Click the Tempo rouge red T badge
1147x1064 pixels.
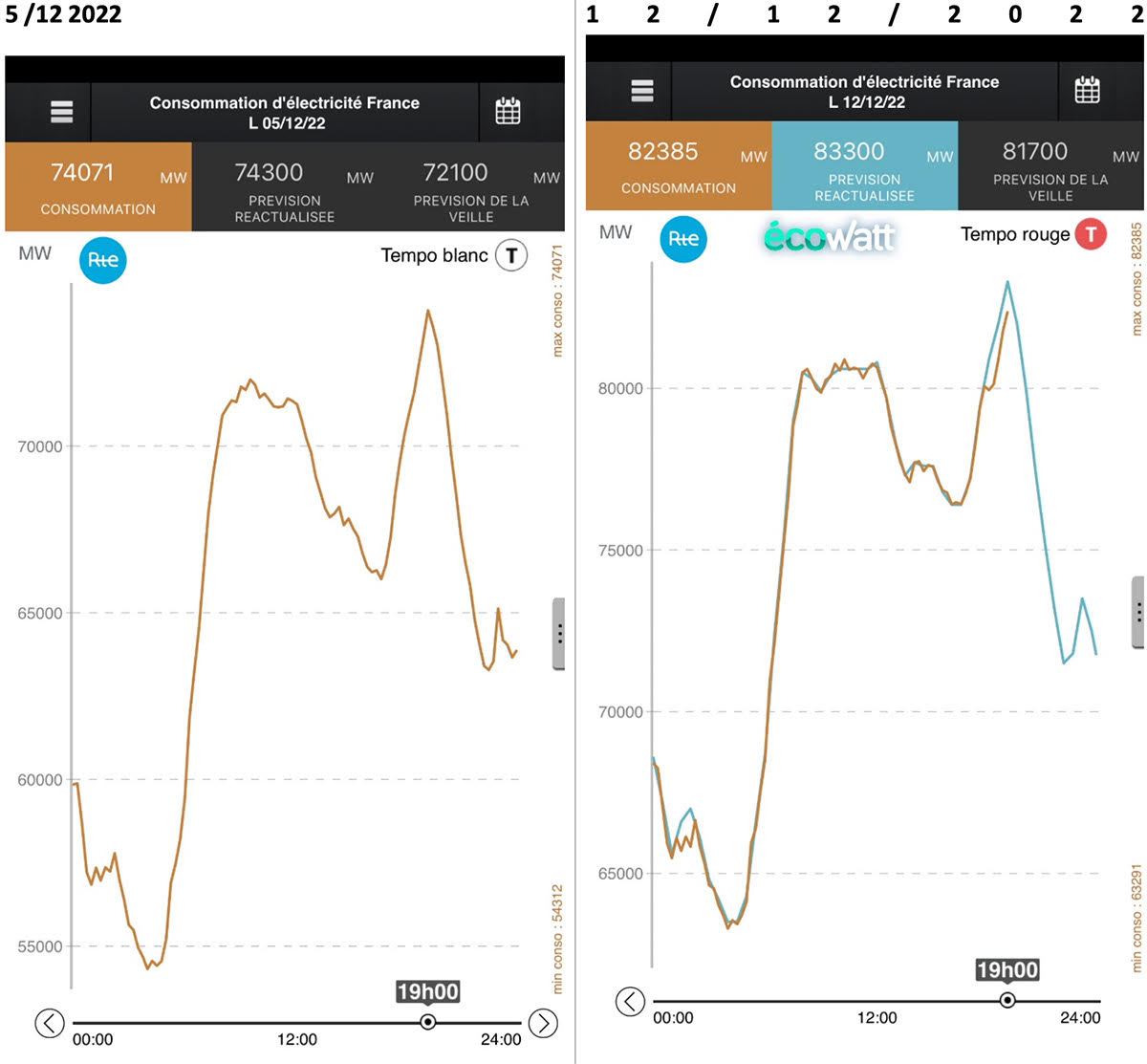(x=1091, y=234)
